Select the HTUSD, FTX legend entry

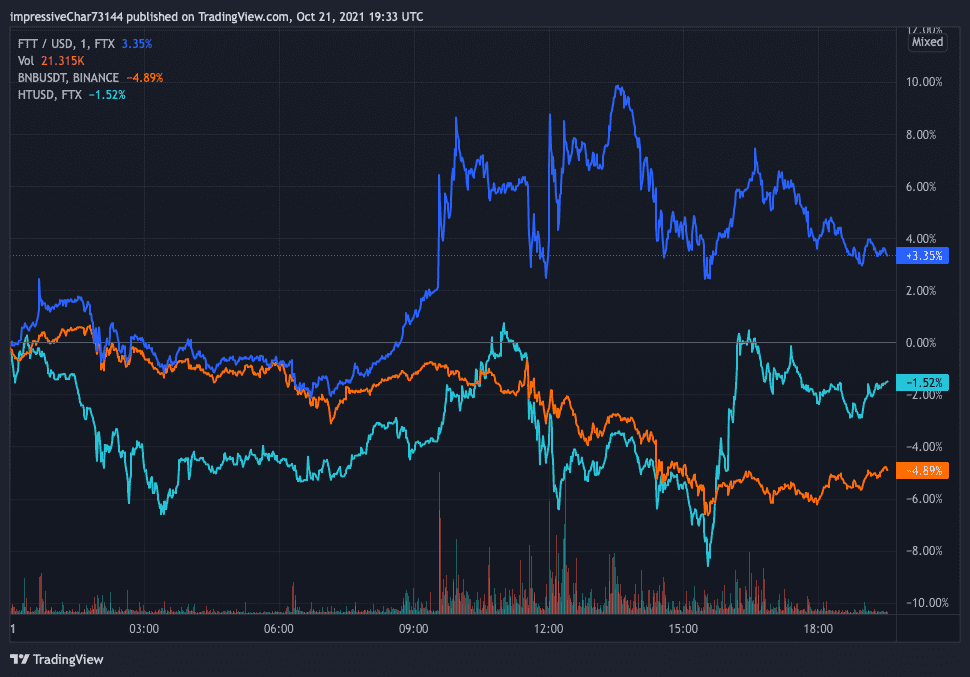click(x=49, y=94)
